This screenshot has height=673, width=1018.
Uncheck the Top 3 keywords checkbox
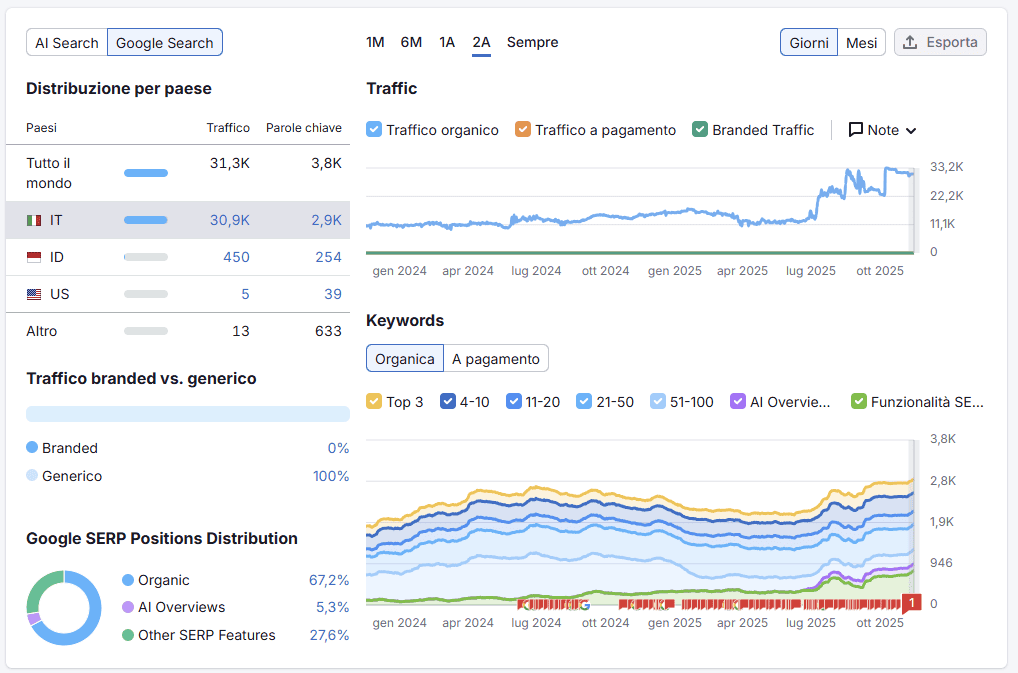click(374, 401)
